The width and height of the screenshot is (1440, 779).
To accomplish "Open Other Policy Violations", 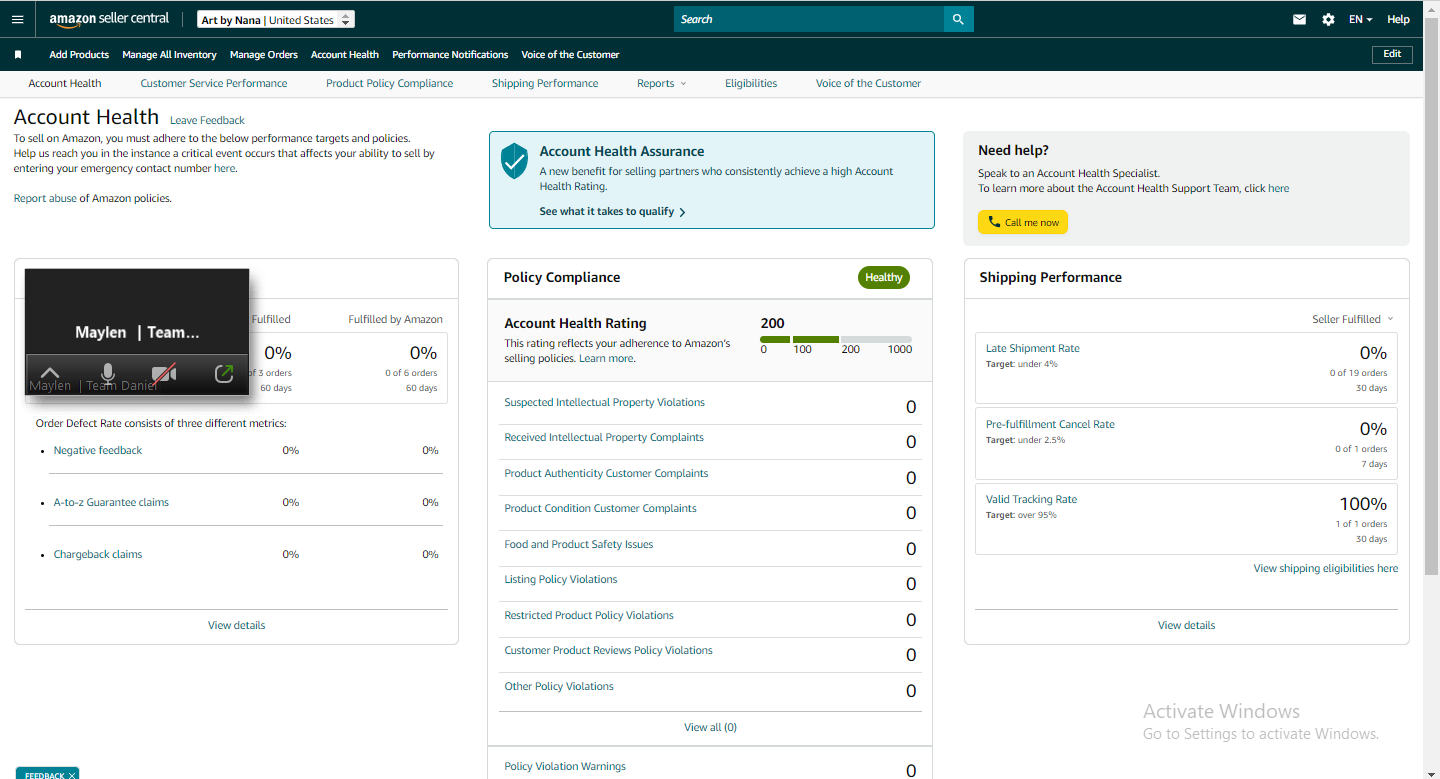I will [559, 686].
